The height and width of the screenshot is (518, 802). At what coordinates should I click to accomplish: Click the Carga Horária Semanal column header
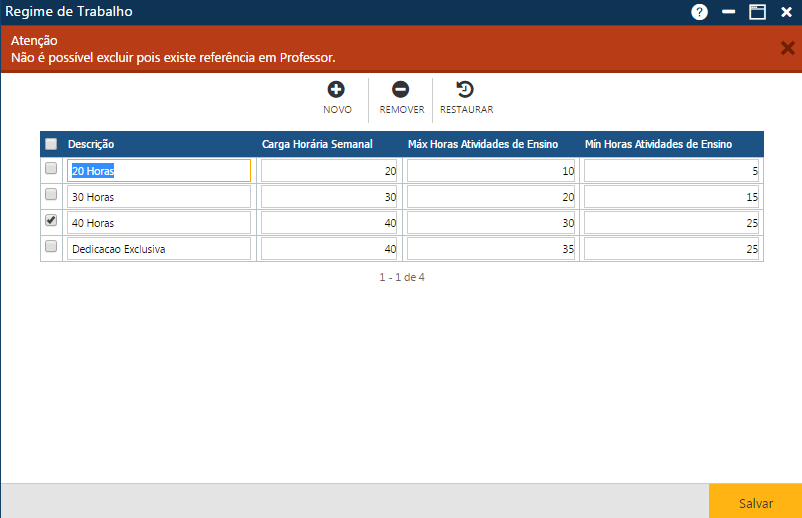pos(317,144)
